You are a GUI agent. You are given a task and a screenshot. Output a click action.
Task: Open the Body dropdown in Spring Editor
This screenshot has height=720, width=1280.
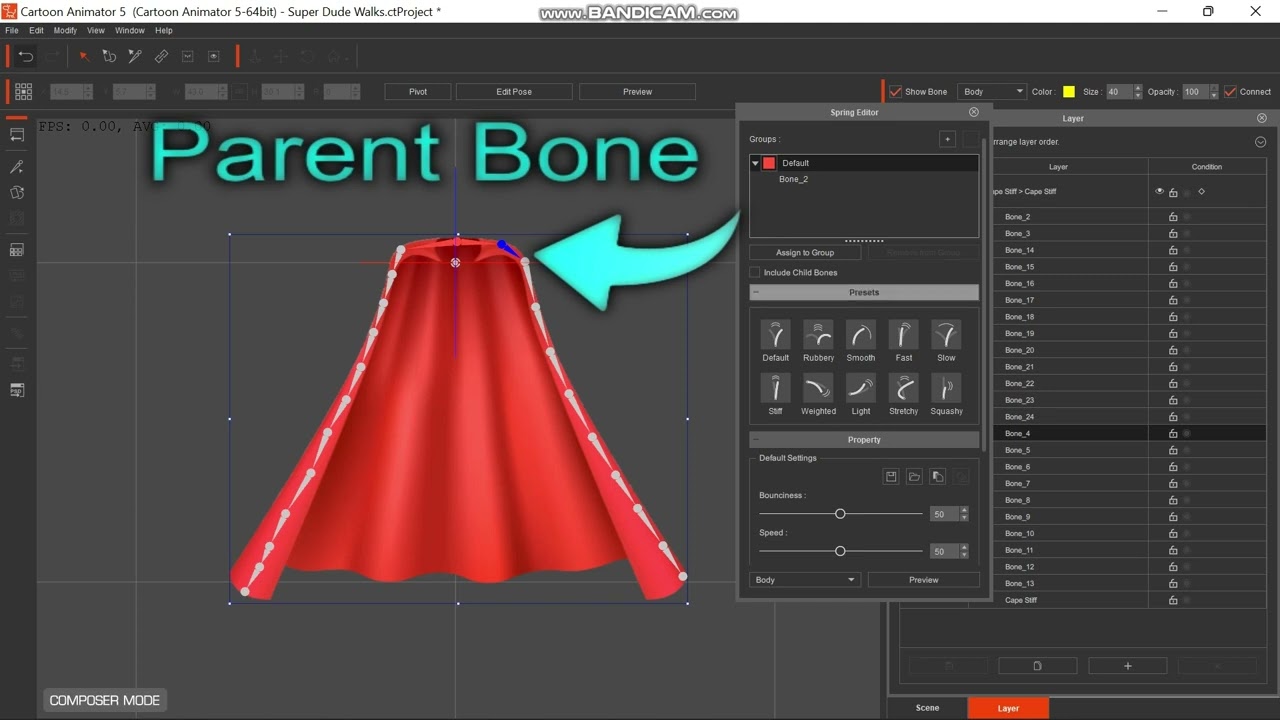pos(805,580)
